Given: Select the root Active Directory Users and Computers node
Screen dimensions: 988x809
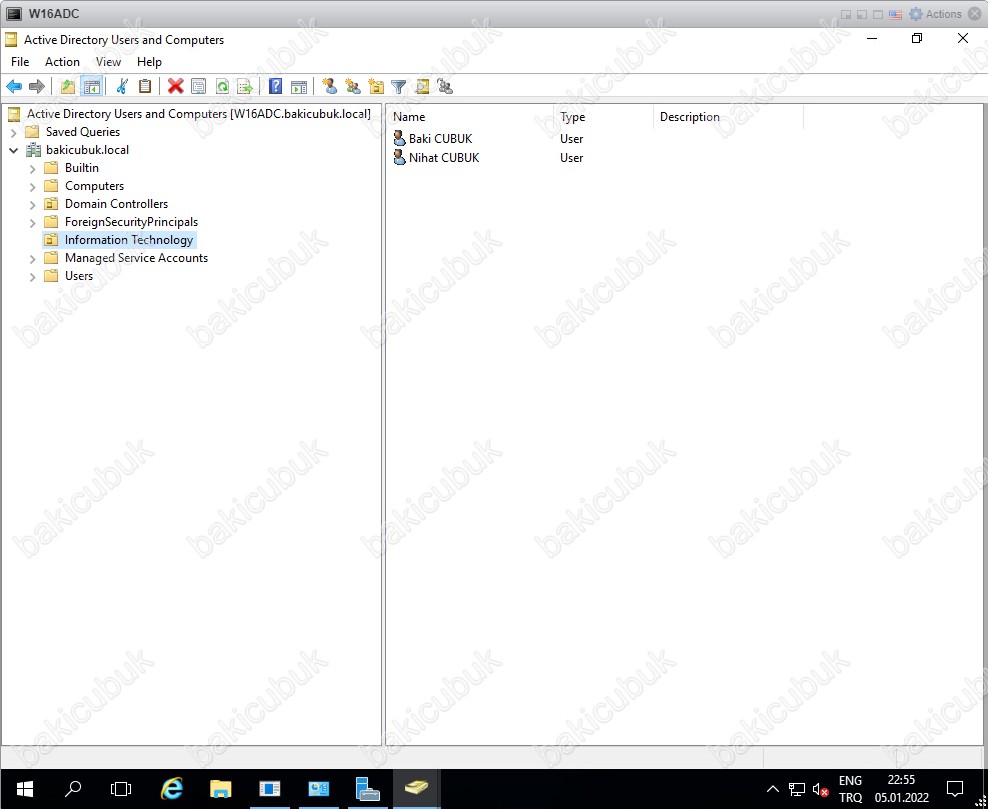Looking at the screenshot, I should [198, 114].
